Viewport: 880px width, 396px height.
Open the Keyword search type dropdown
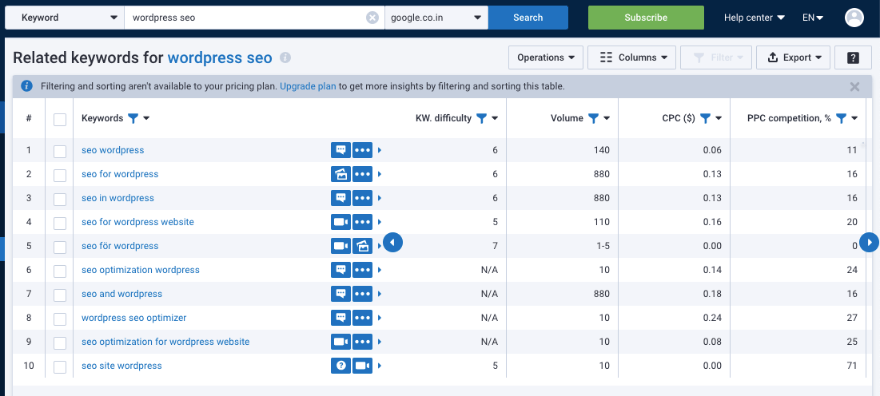point(65,17)
